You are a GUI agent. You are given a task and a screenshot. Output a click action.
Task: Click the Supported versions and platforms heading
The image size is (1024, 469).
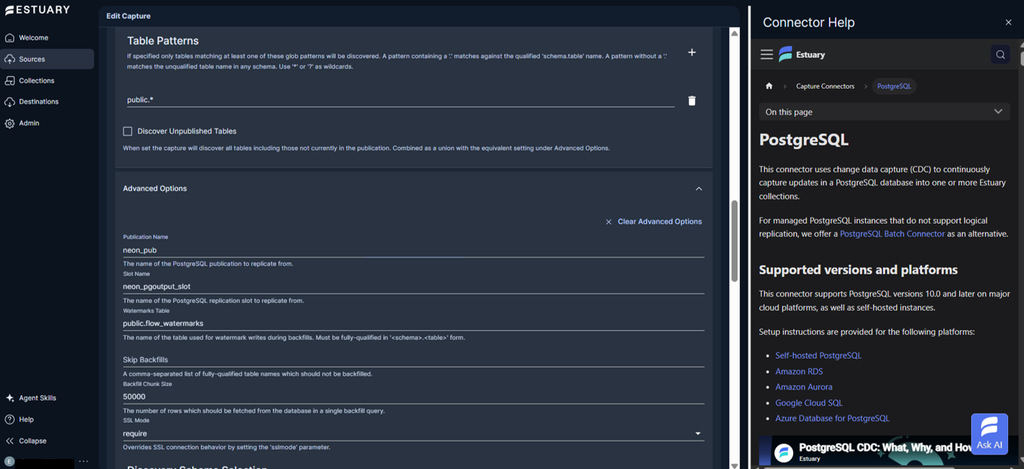coord(858,270)
